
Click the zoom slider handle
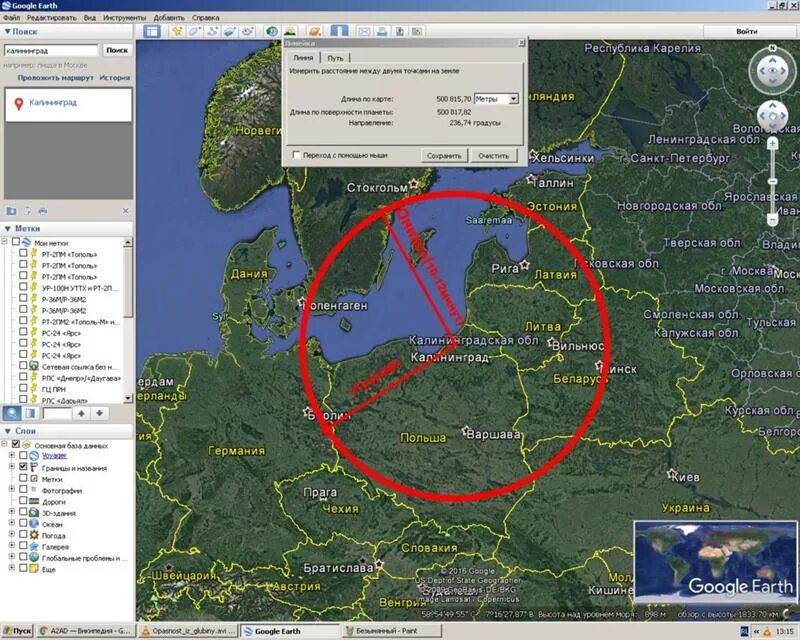click(x=772, y=182)
